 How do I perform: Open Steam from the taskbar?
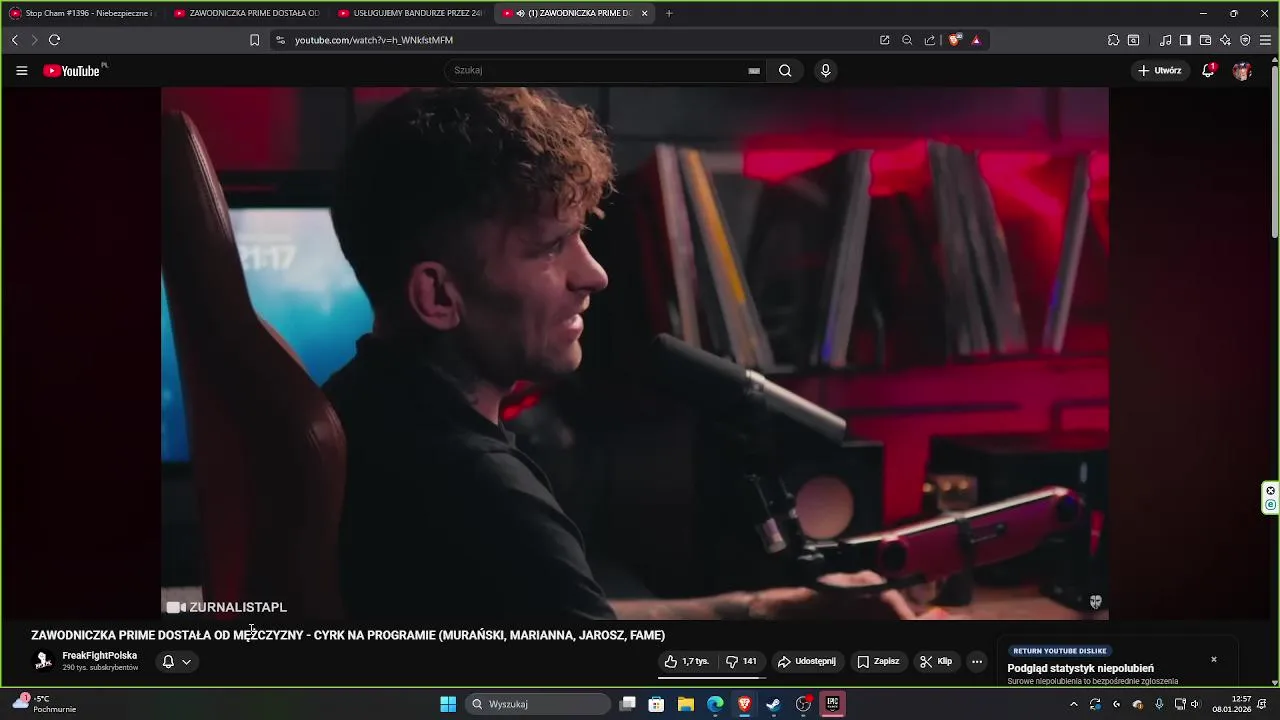click(774, 704)
